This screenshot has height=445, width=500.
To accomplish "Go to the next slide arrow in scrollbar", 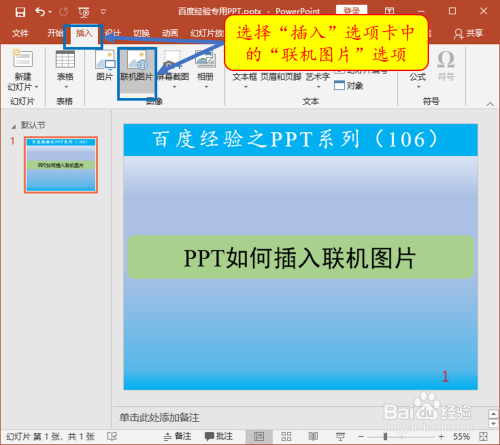I will 493,423.
